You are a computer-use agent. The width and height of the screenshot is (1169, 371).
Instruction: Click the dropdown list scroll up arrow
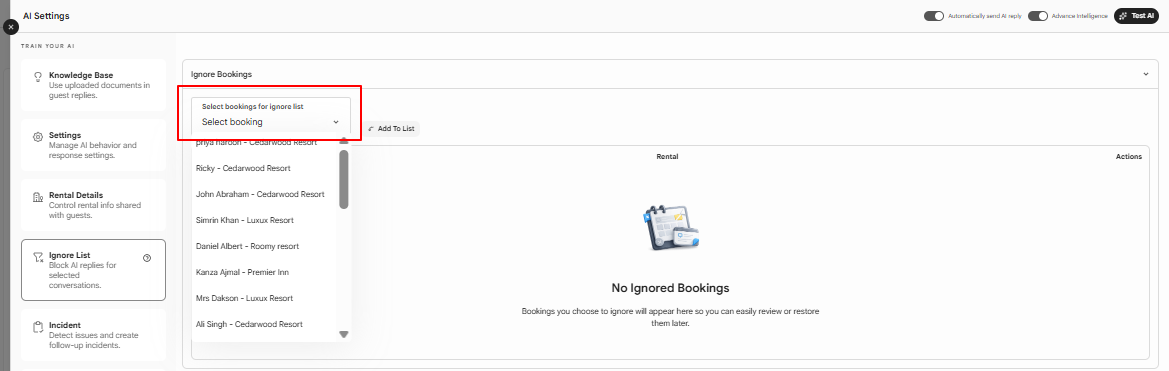[344, 141]
